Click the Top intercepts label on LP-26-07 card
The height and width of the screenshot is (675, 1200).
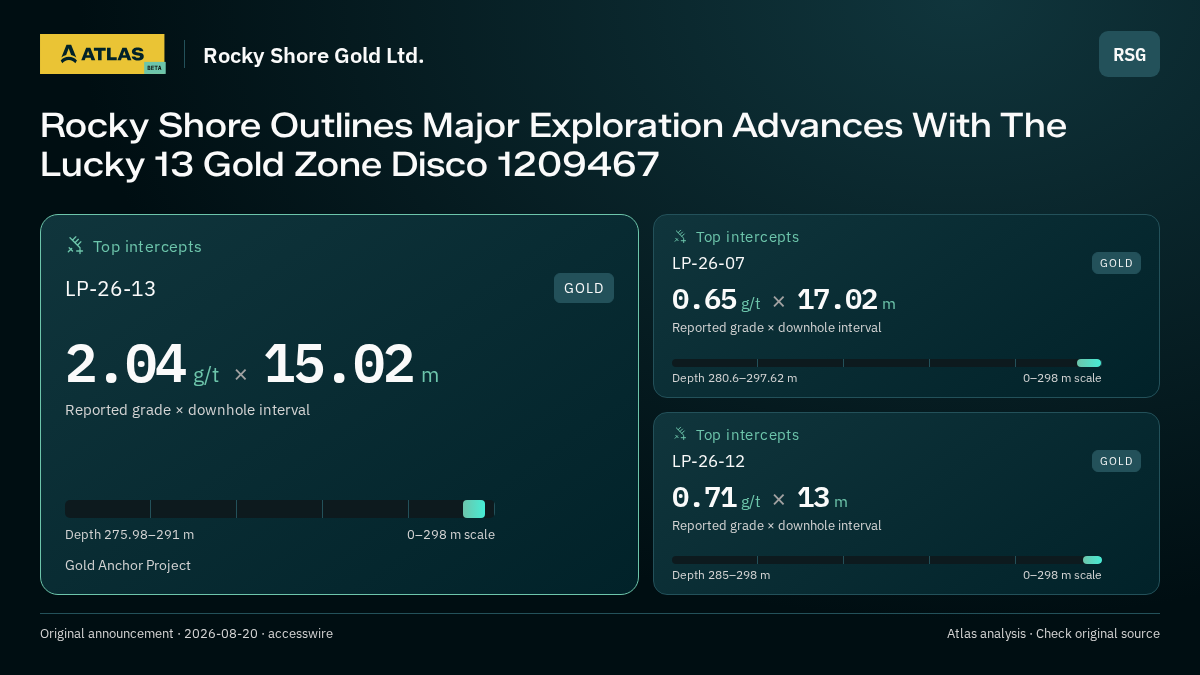point(747,237)
